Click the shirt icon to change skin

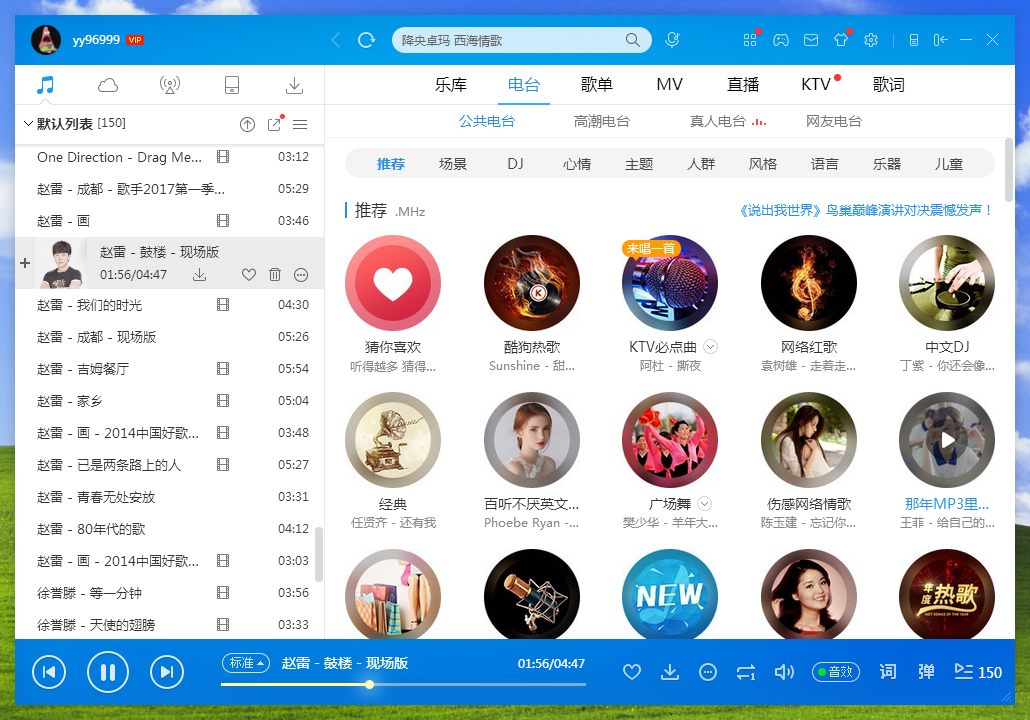point(841,40)
